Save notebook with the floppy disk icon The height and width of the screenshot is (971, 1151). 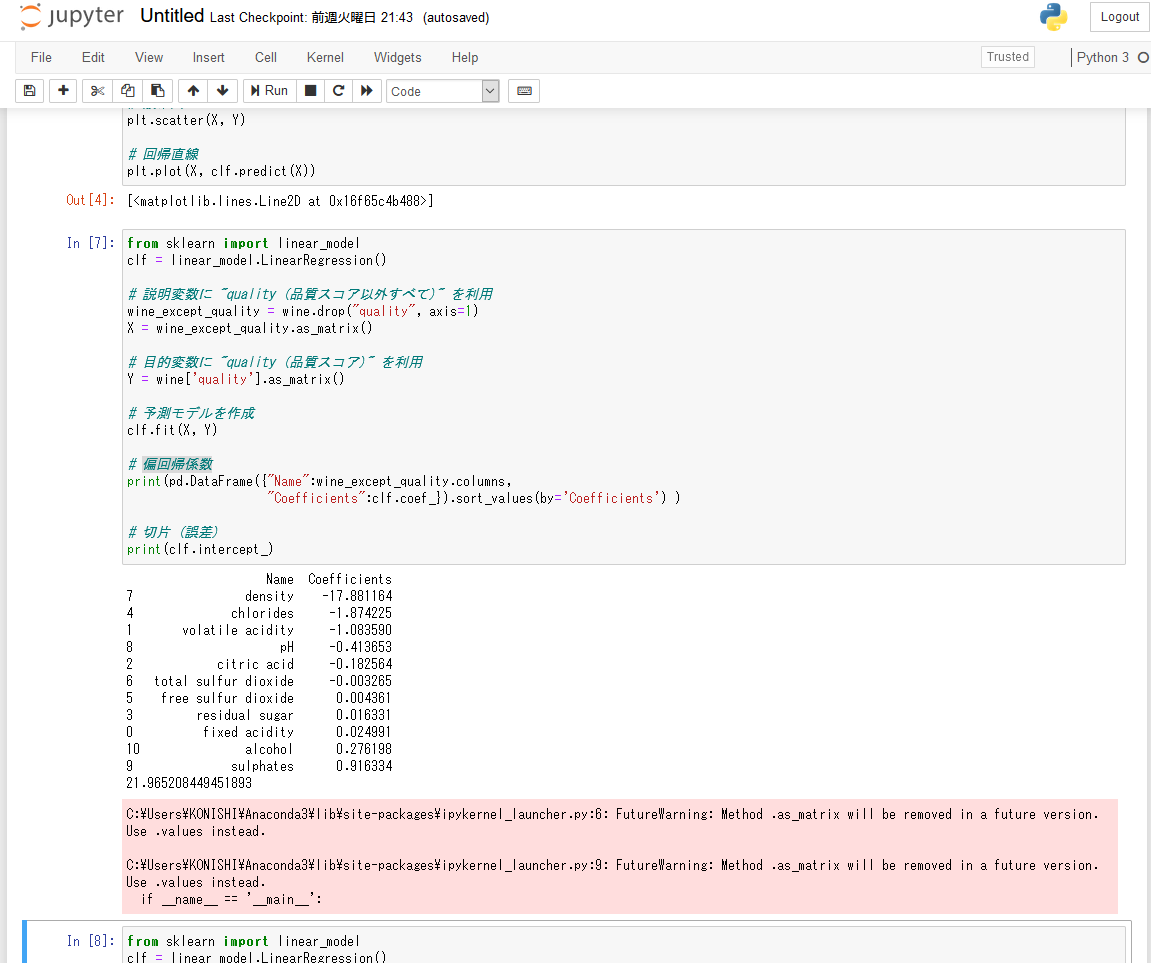click(29, 91)
